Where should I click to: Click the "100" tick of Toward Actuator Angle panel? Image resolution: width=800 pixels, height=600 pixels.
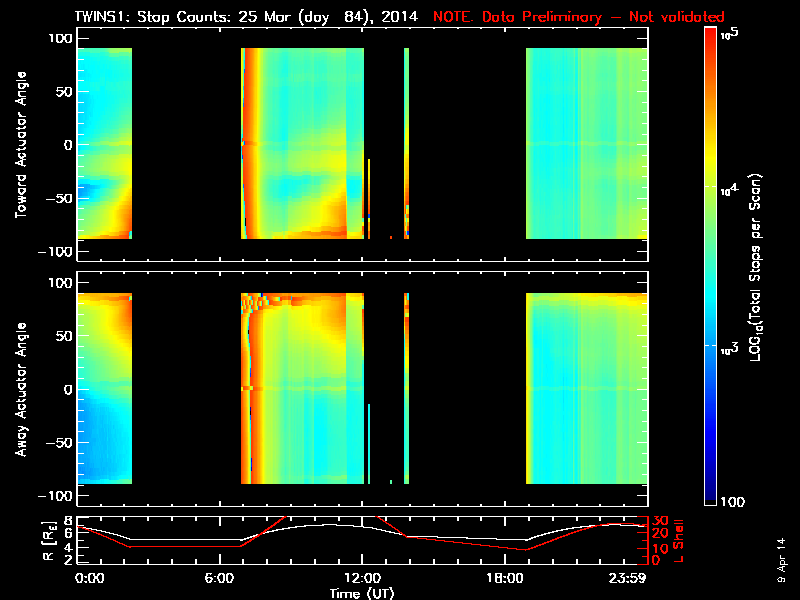pyautogui.click(x=61, y=38)
